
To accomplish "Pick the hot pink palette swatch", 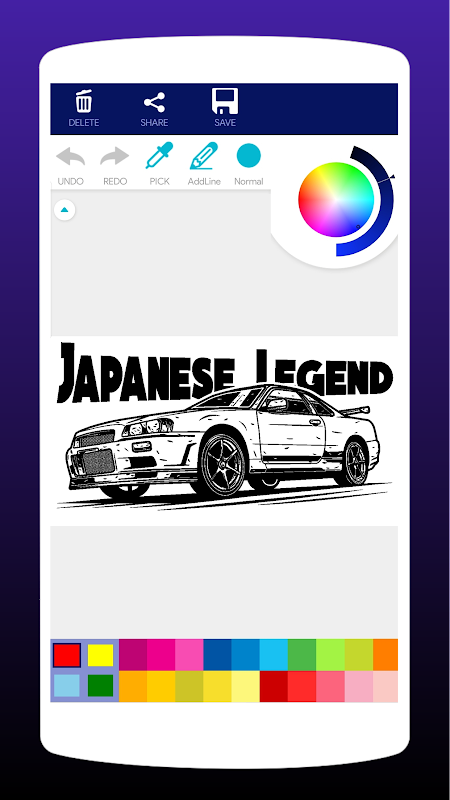I will pos(161,655).
